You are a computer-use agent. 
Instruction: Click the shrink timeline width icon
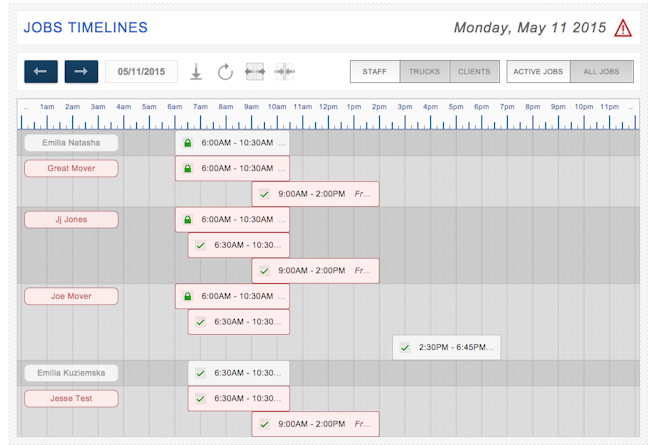tap(284, 71)
